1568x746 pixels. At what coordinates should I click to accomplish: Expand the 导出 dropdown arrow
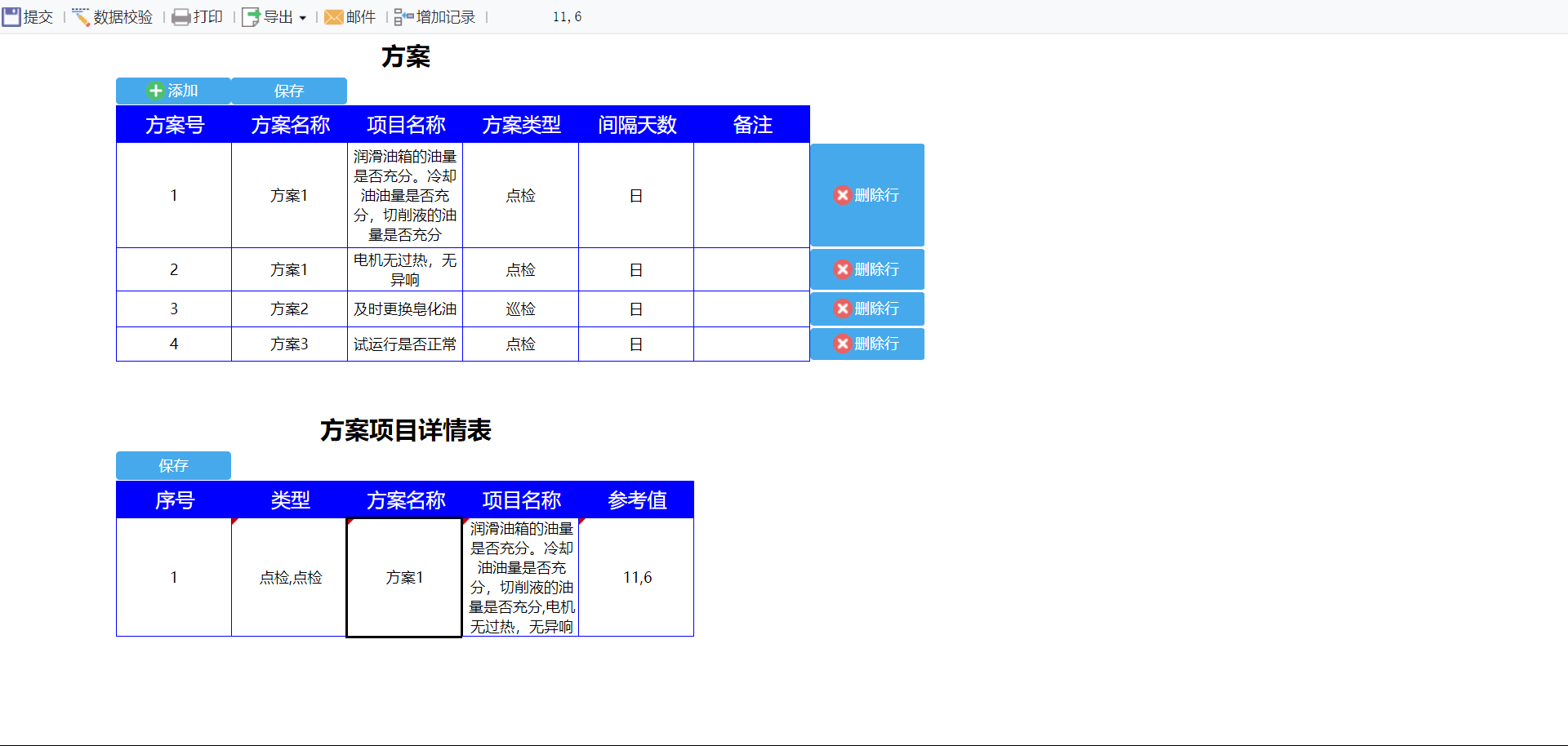(x=302, y=17)
